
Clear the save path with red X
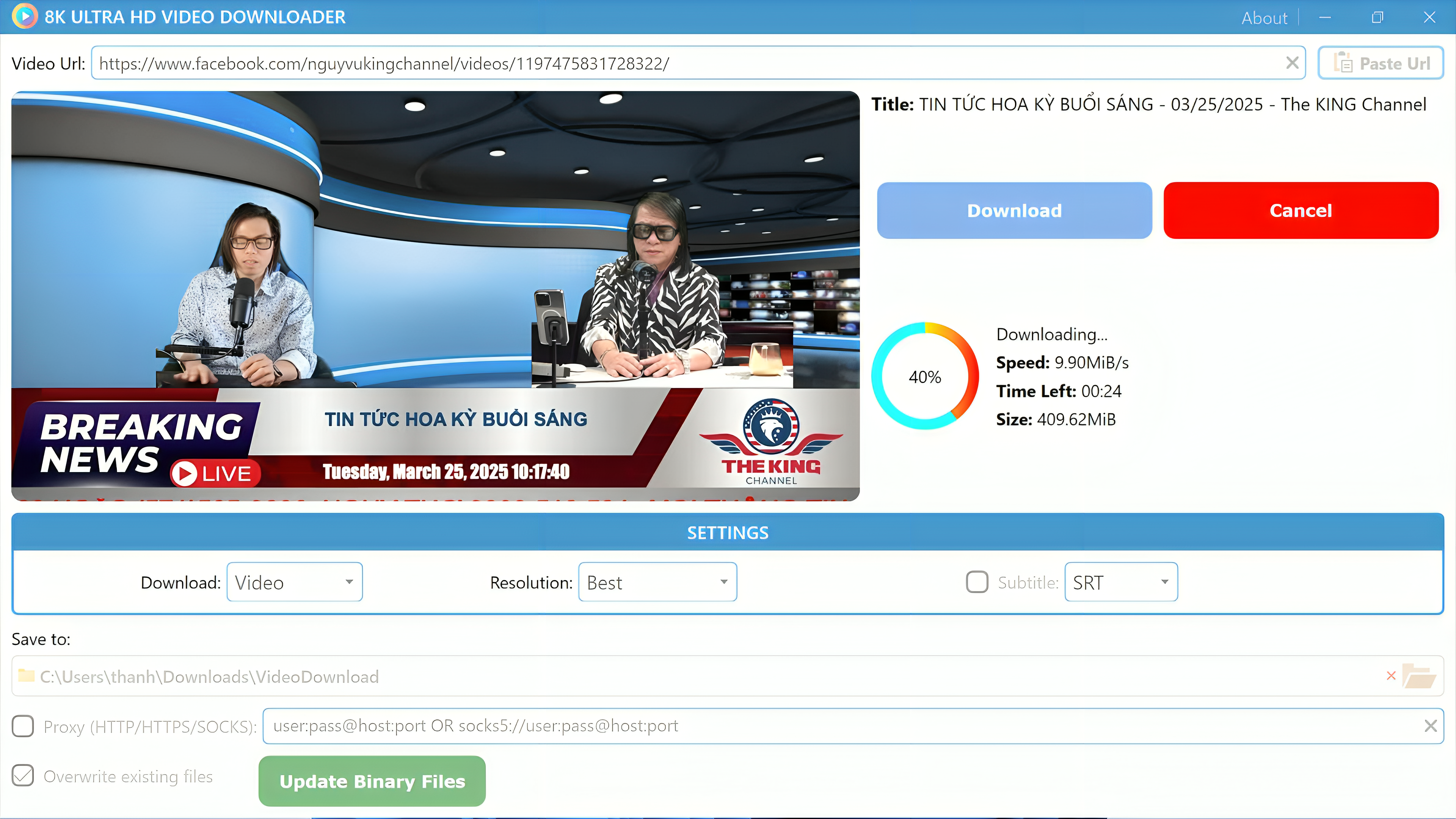coord(1391,676)
